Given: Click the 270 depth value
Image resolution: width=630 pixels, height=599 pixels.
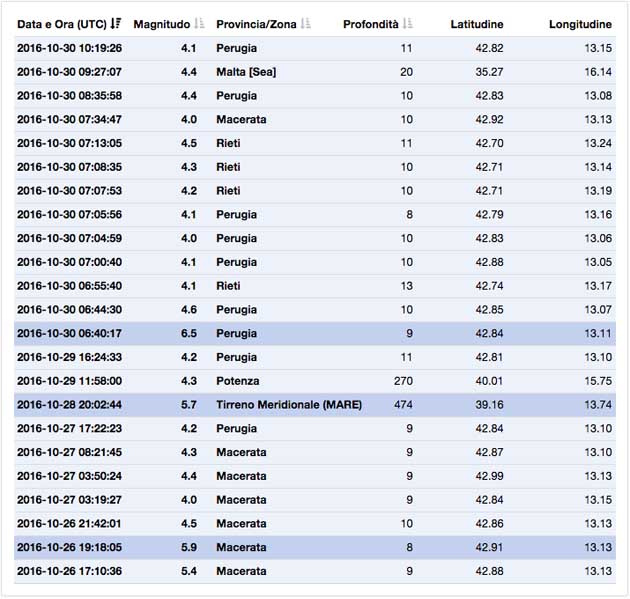Looking at the screenshot, I should (x=403, y=381).
